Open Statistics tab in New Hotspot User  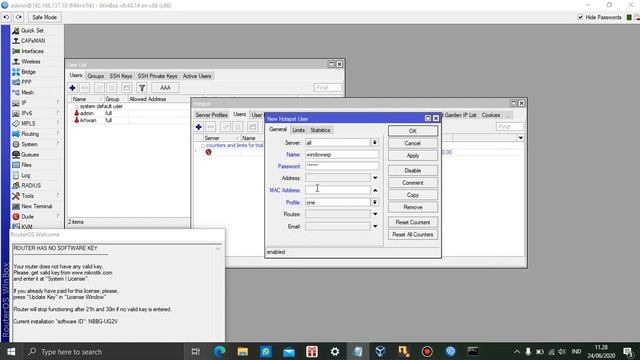point(320,130)
